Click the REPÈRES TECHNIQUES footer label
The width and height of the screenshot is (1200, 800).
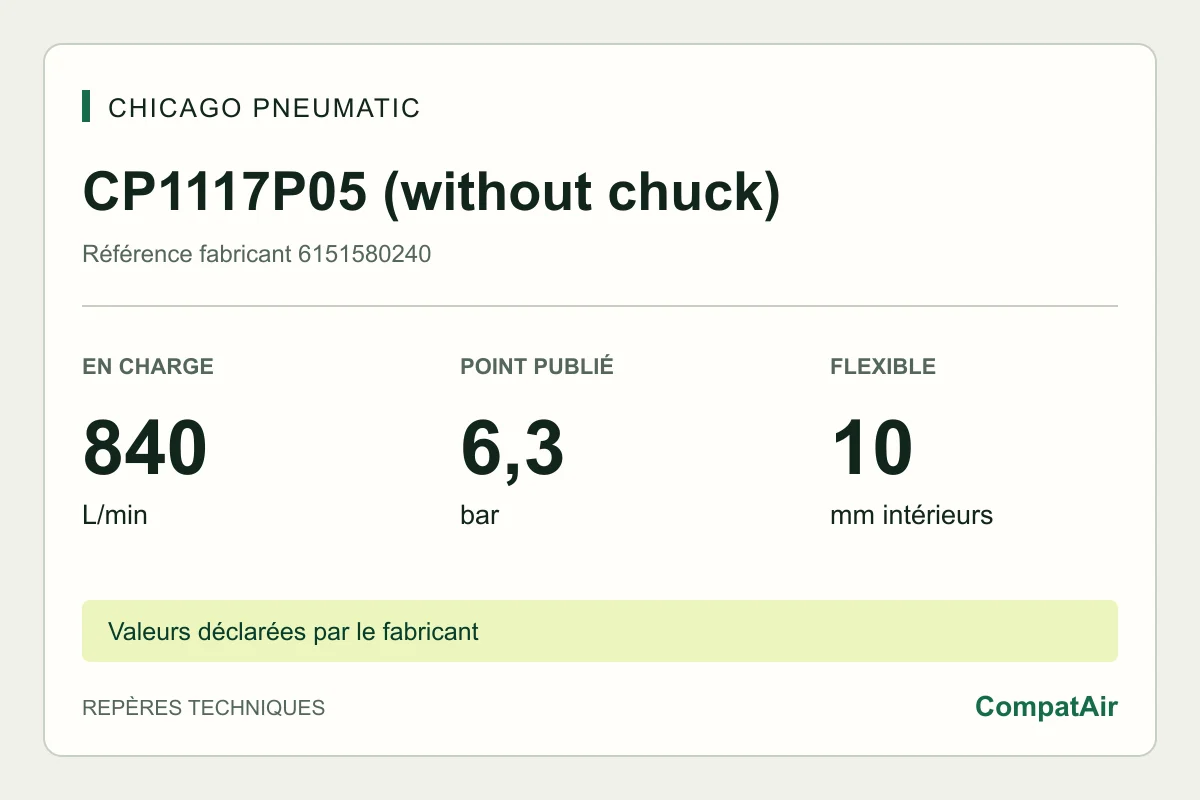pyautogui.click(x=203, y=708)
